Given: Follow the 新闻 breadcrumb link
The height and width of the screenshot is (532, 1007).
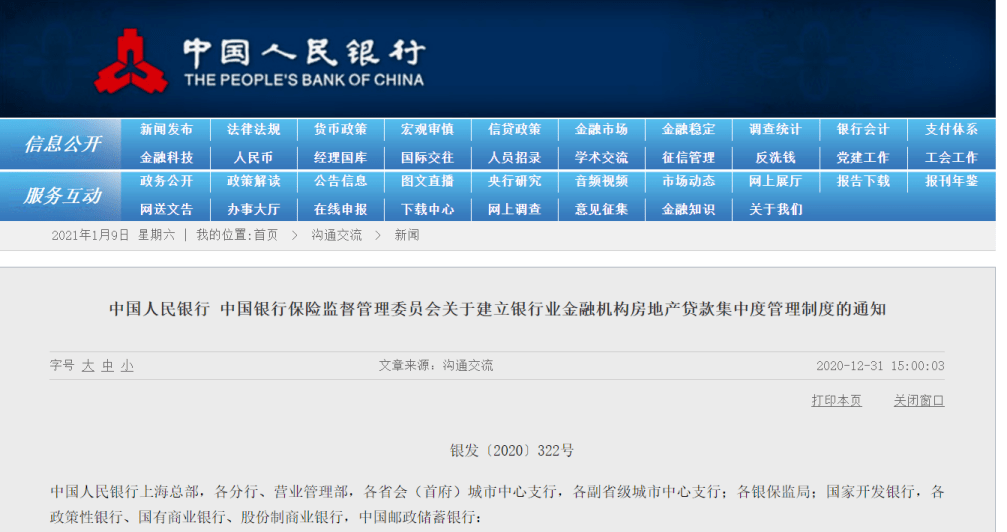Looking at the screenshot, I should [x=407, y=235].
